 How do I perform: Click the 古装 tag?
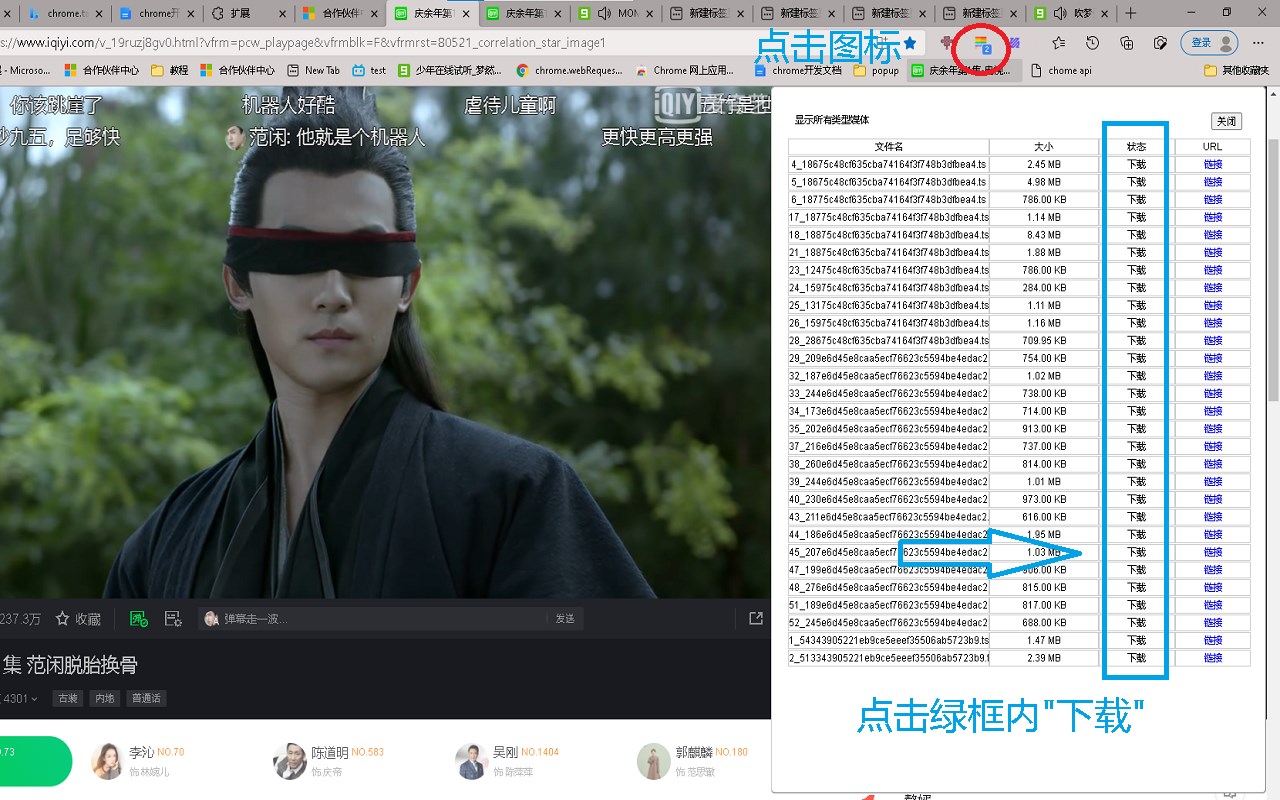67,698
